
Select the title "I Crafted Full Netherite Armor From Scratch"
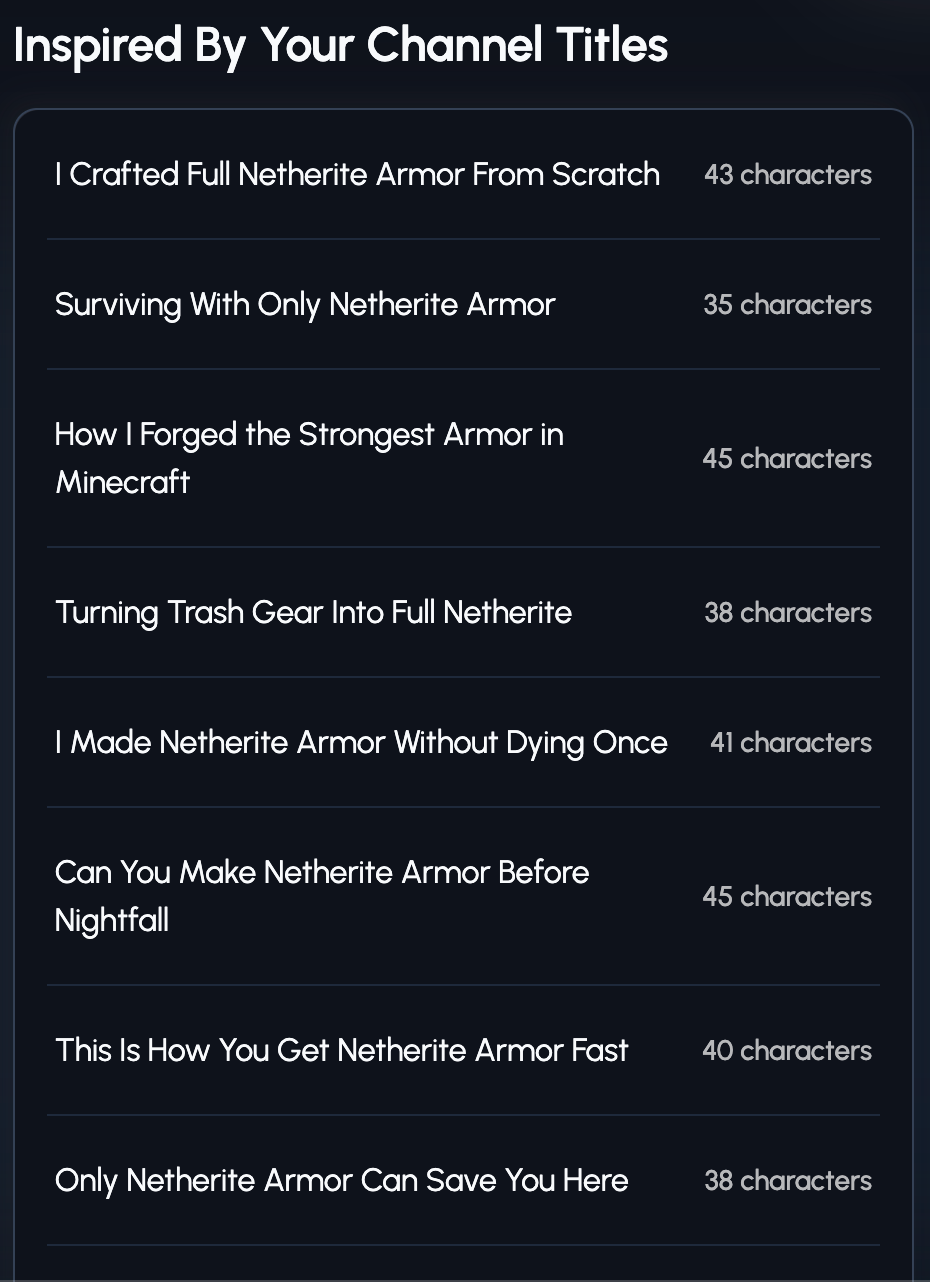357,175
